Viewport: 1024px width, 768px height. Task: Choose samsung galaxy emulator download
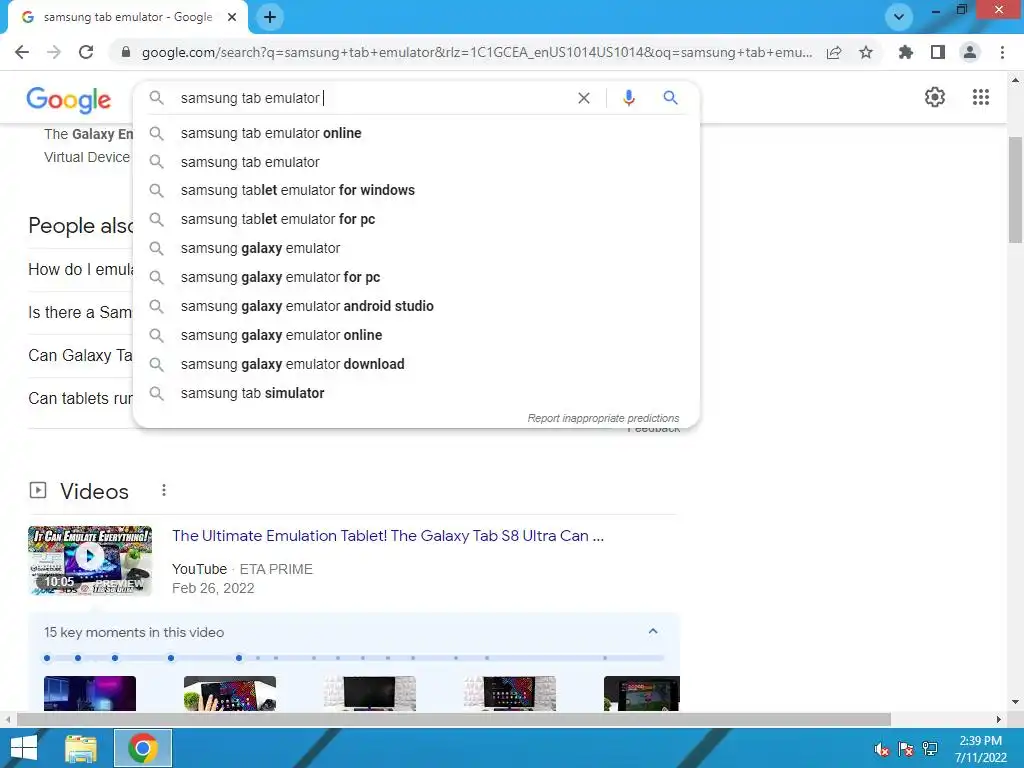click(416, 364)
